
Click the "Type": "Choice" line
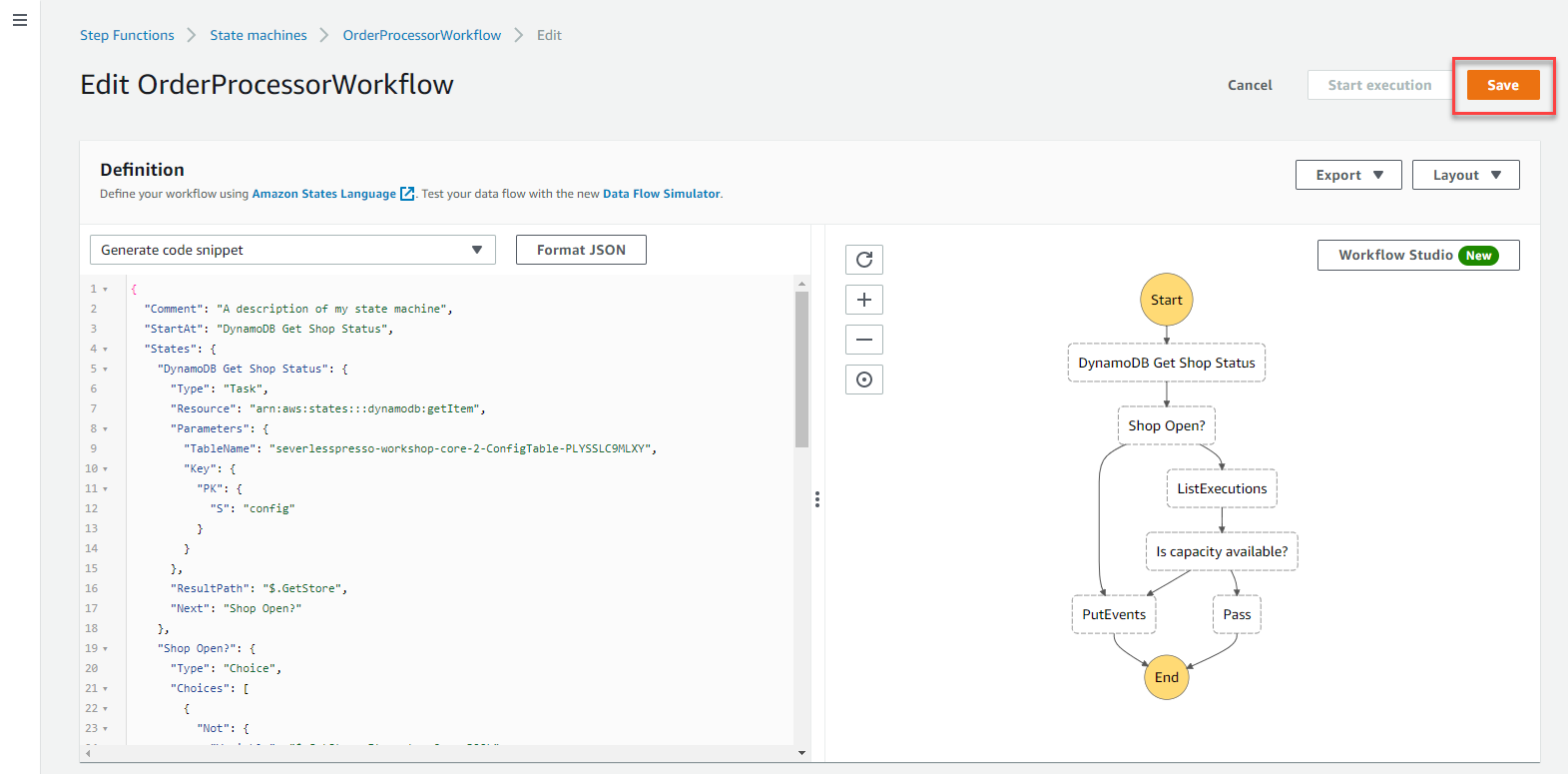[227, 668]
